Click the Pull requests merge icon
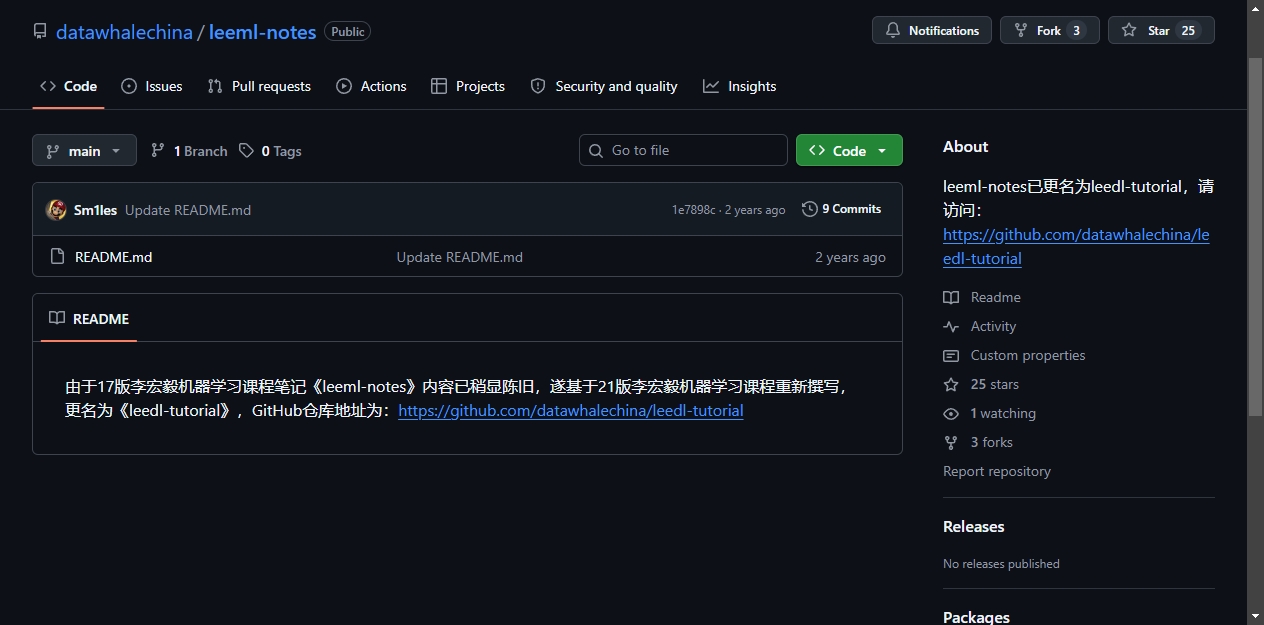 (x=215, y=86)
